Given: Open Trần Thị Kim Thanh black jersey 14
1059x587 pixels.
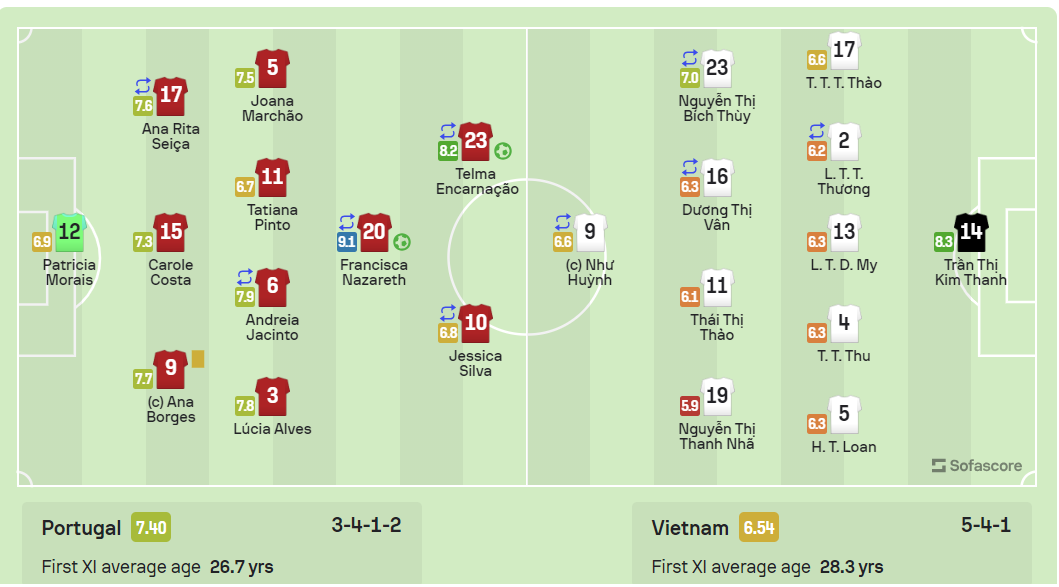Looking at the screenshot, I should (x=970, y=232).
